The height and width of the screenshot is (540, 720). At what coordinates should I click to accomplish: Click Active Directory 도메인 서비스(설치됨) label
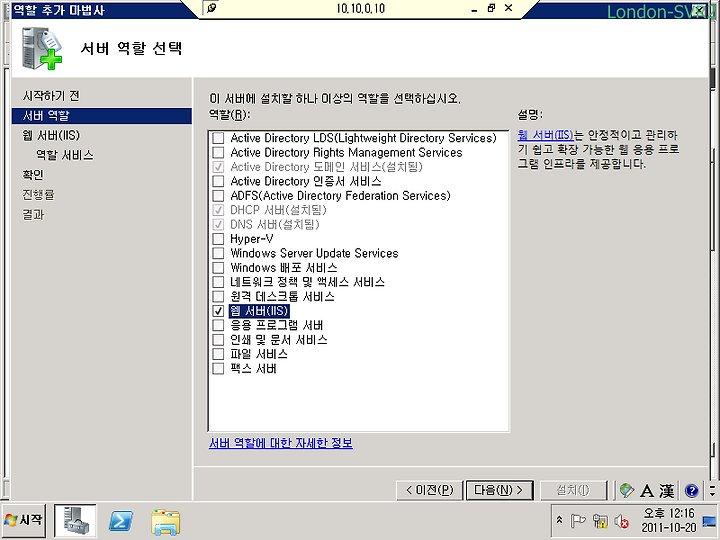[x=326, y=167]
